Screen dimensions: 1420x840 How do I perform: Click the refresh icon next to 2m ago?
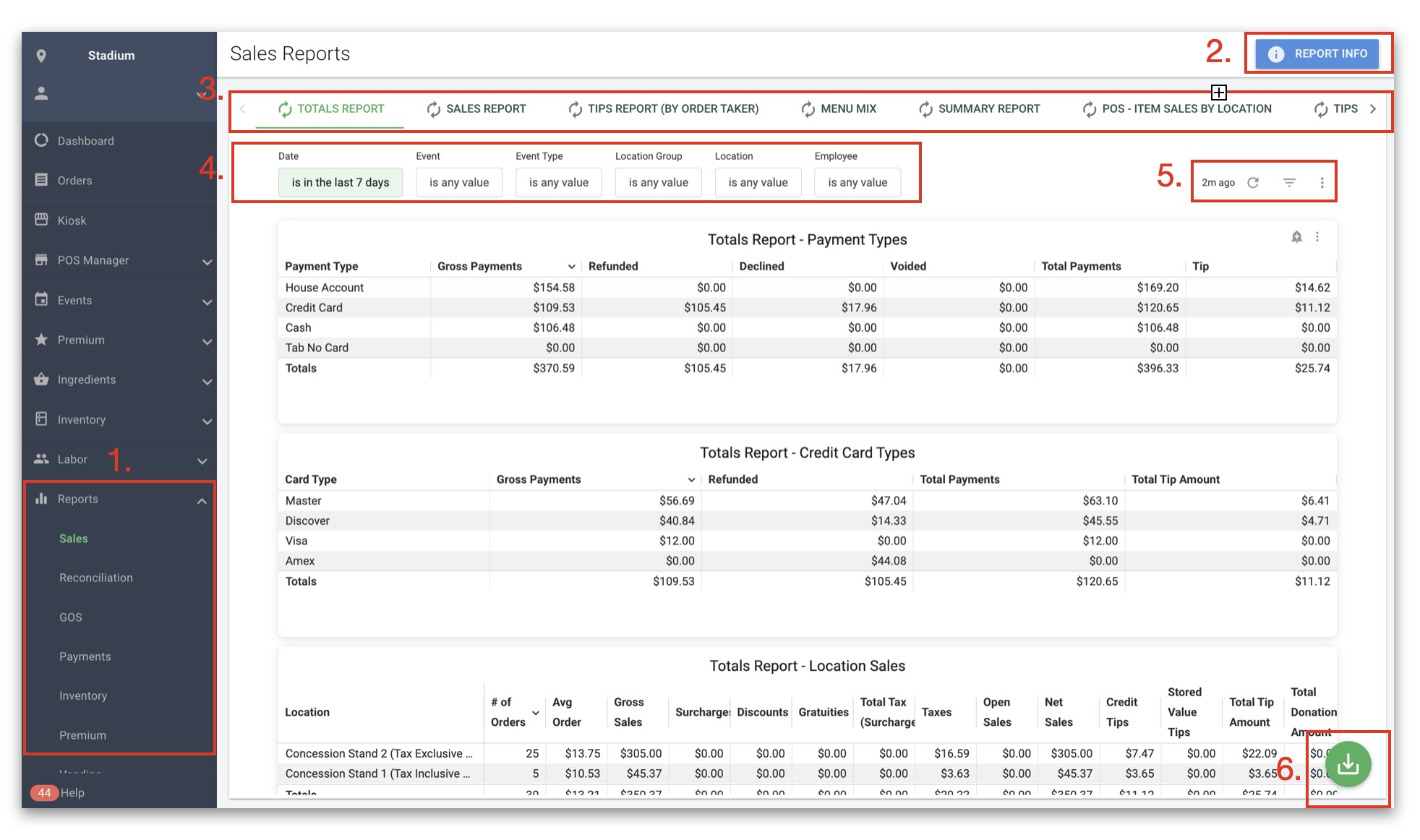coord(1253,182)
